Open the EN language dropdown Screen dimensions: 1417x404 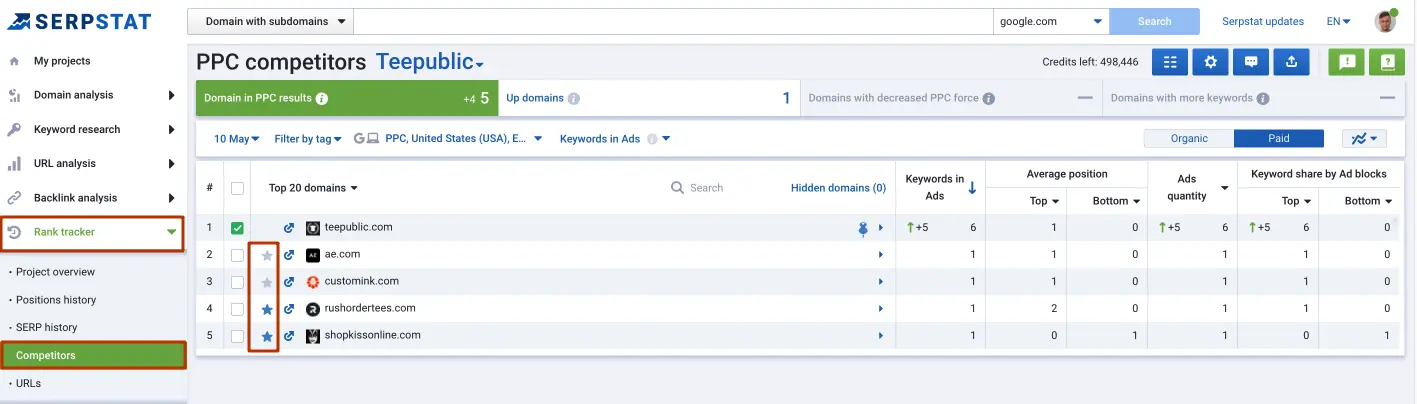pos(1338,21)
